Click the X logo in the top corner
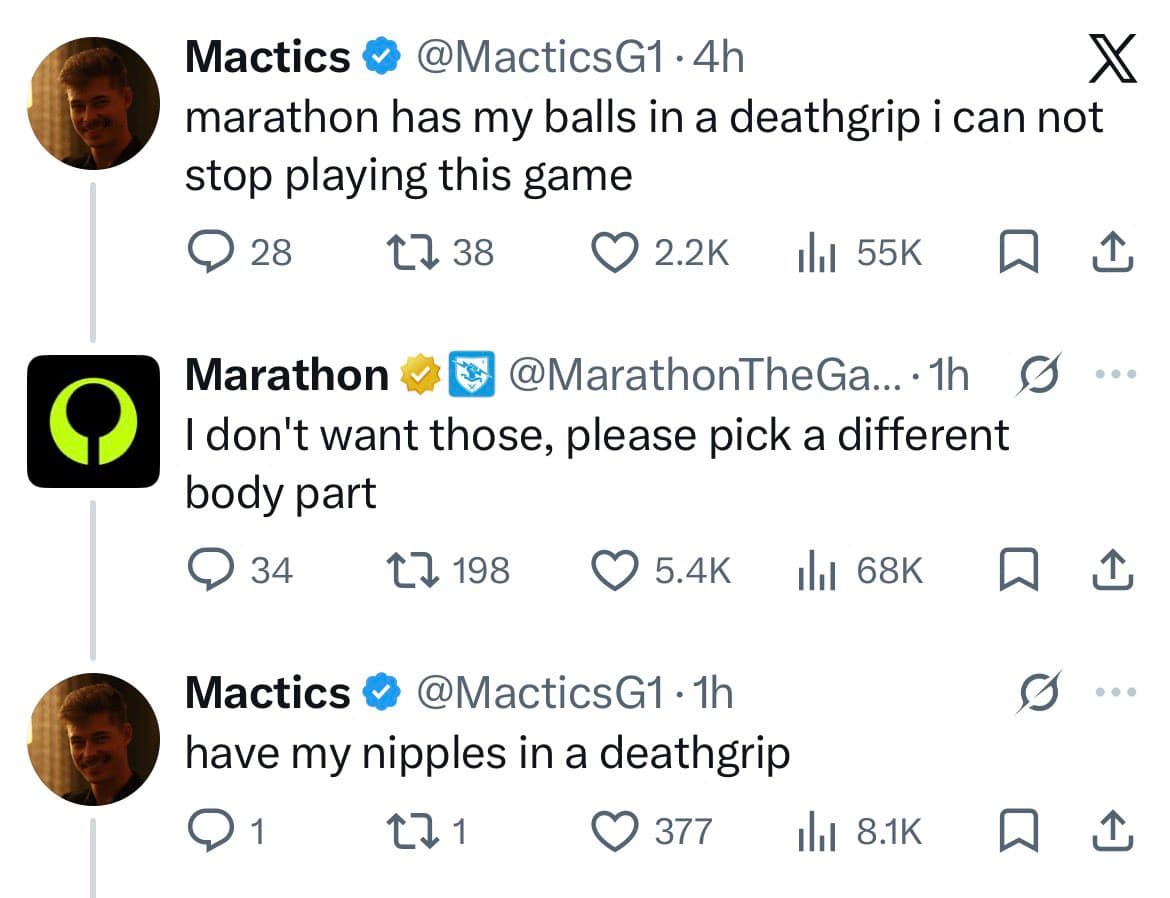 [1113, 56]
